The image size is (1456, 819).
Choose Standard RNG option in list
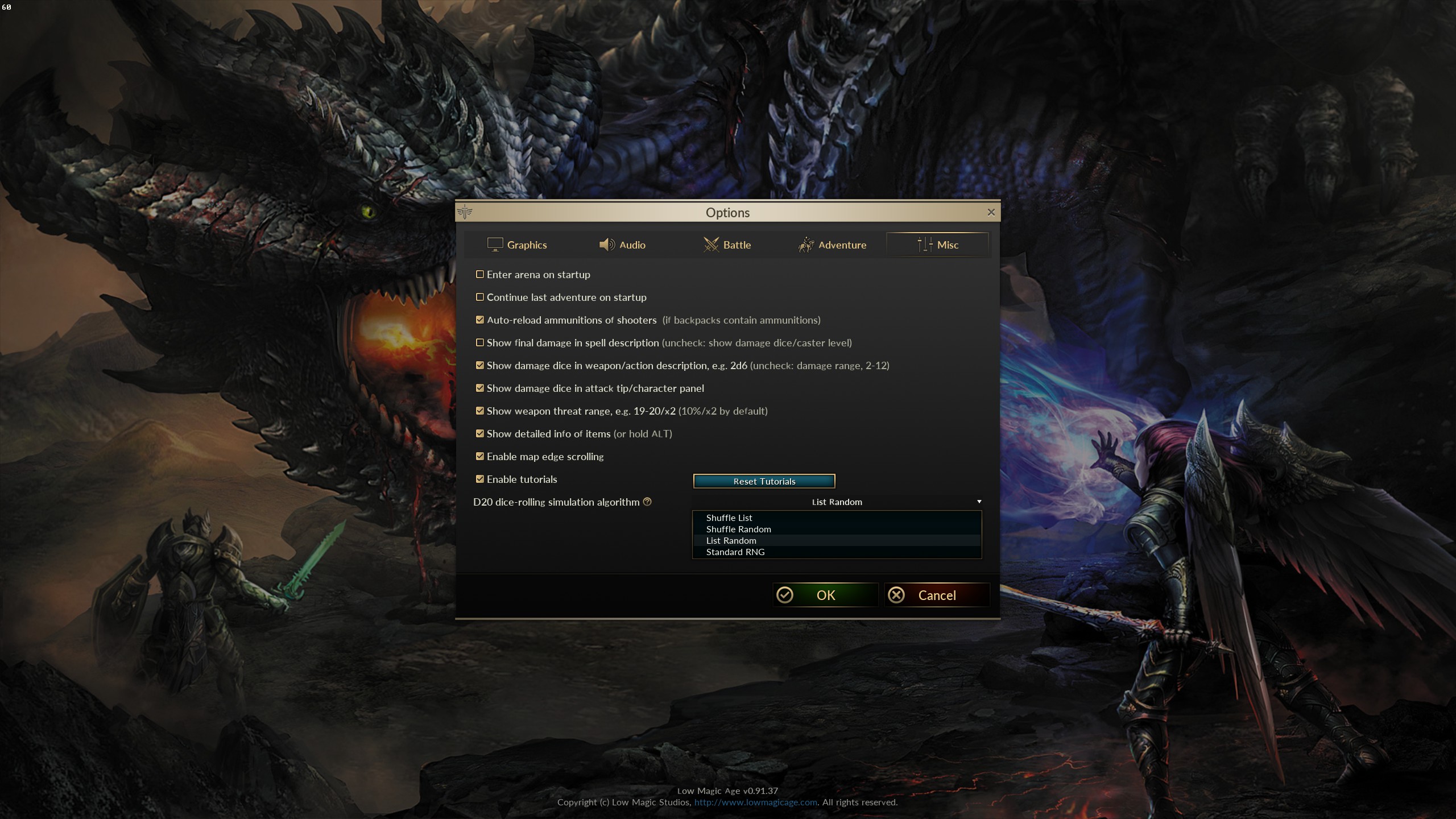[735, 552]
